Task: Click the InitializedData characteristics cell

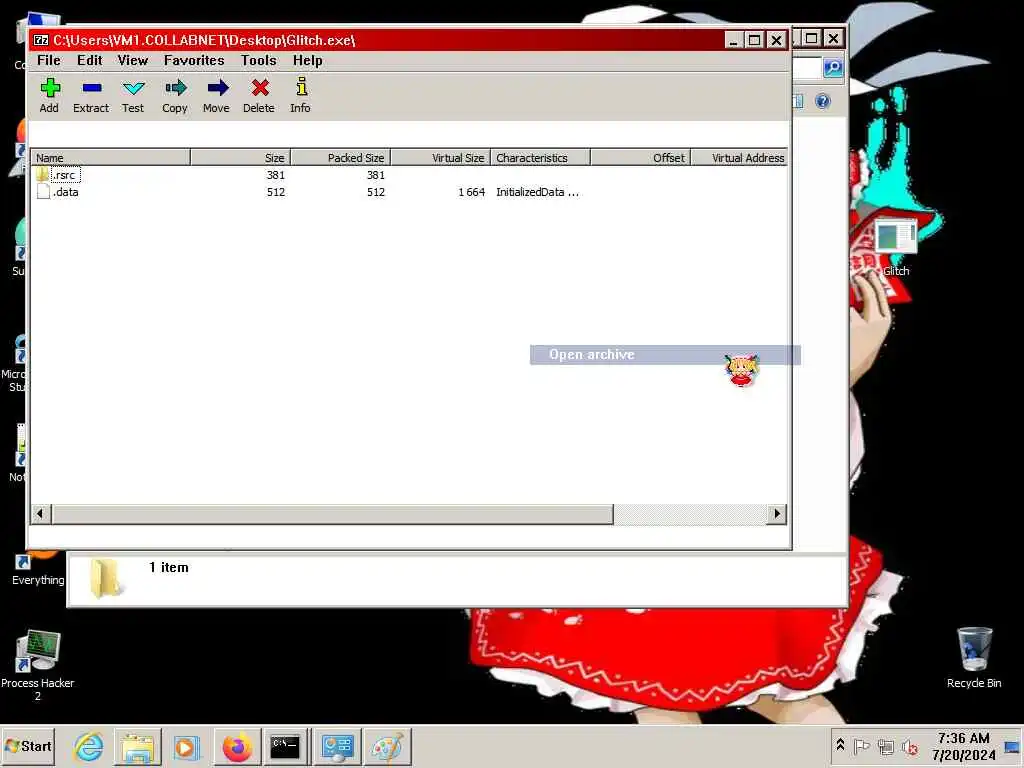Action: pyautogui.click(x=537, y=192)
